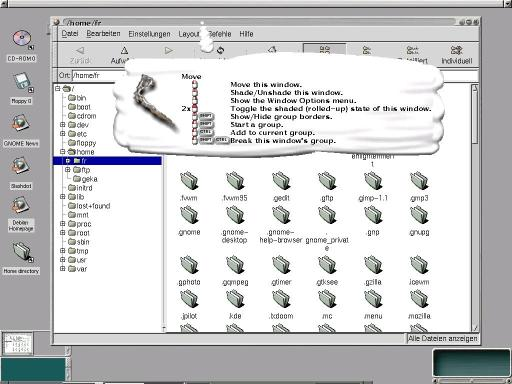Open the Home directory desktop icon
The height and width of the screenshot is (384, 512).
click(23, 252)
